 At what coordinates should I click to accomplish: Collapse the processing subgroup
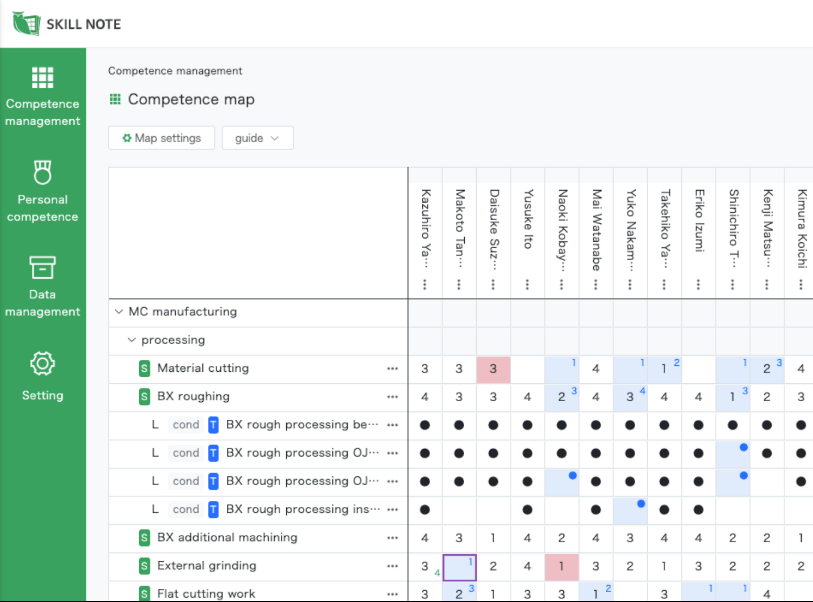click(132, 339)
